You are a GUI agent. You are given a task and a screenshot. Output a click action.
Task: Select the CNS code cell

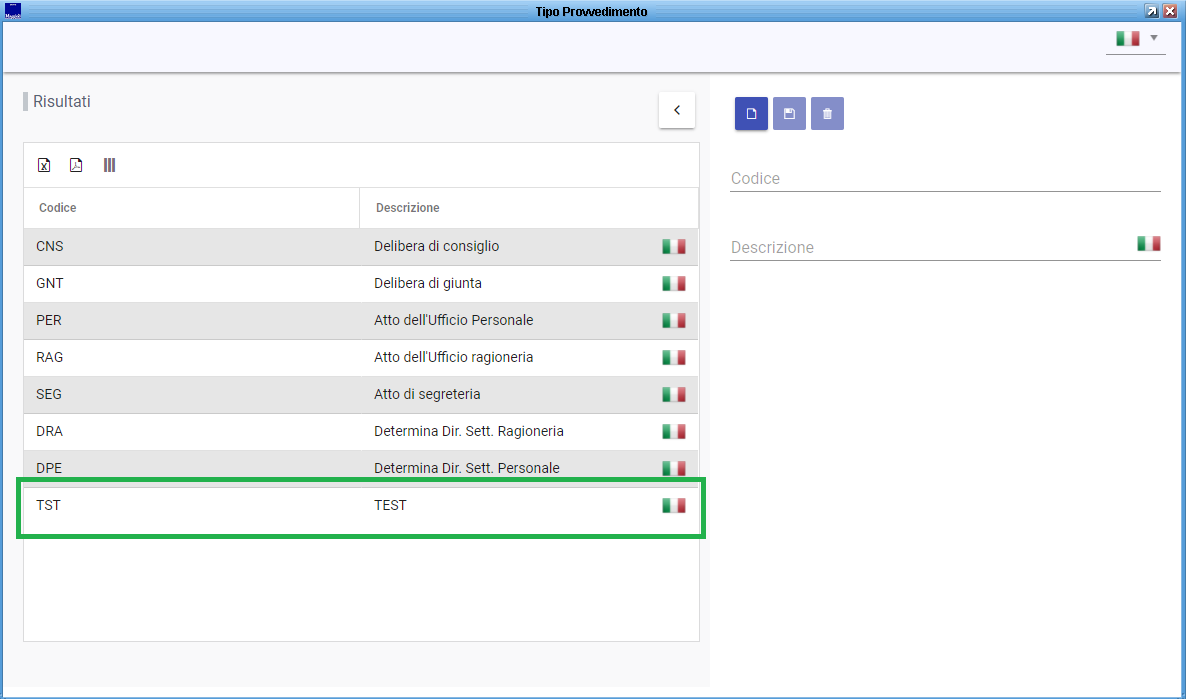click(191, 247)
